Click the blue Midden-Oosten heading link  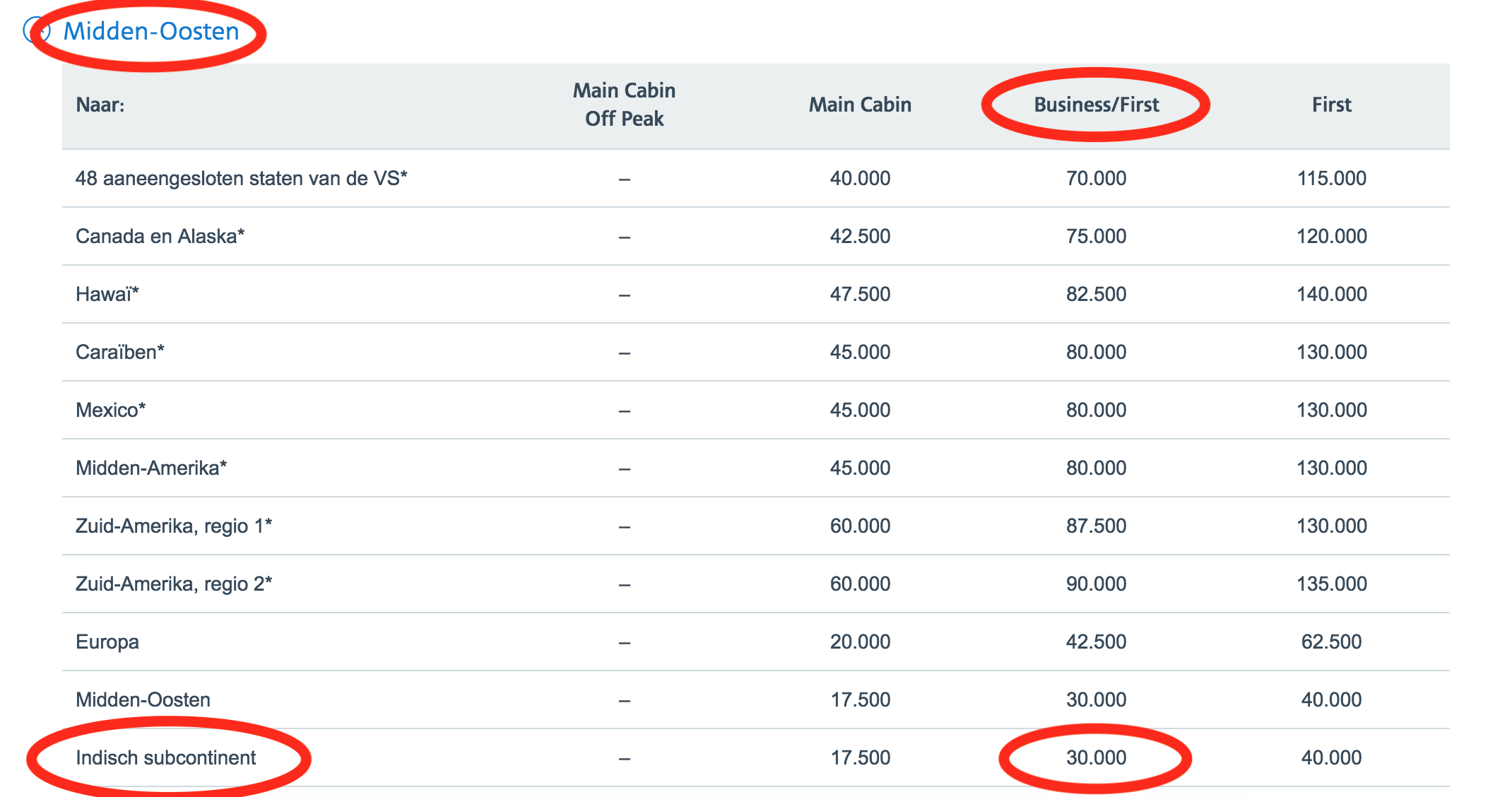151,31
